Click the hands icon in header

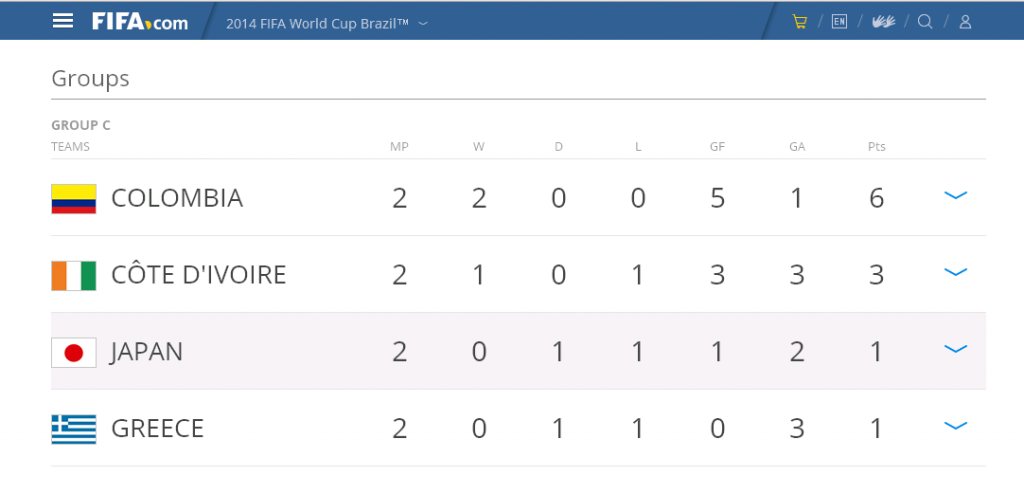(883, 22)
